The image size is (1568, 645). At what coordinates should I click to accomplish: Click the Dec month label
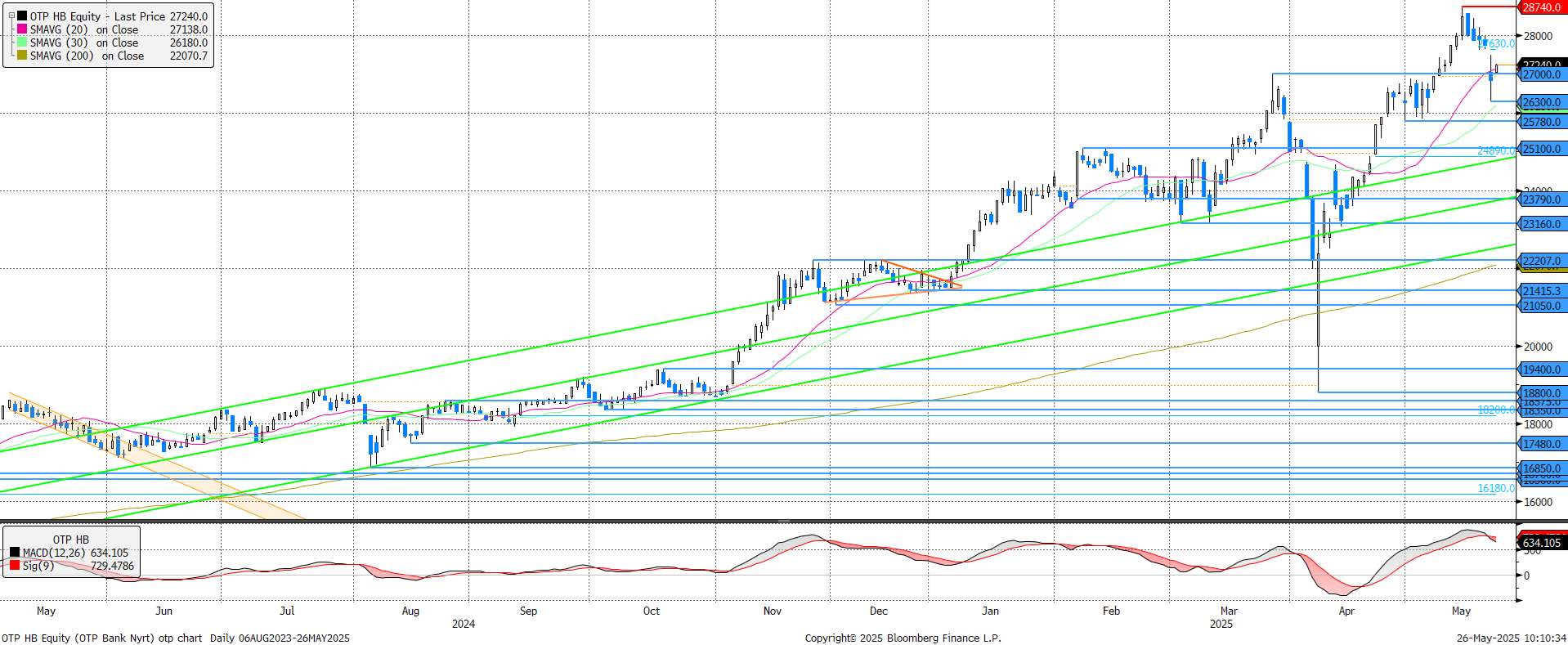coord(879,611)
